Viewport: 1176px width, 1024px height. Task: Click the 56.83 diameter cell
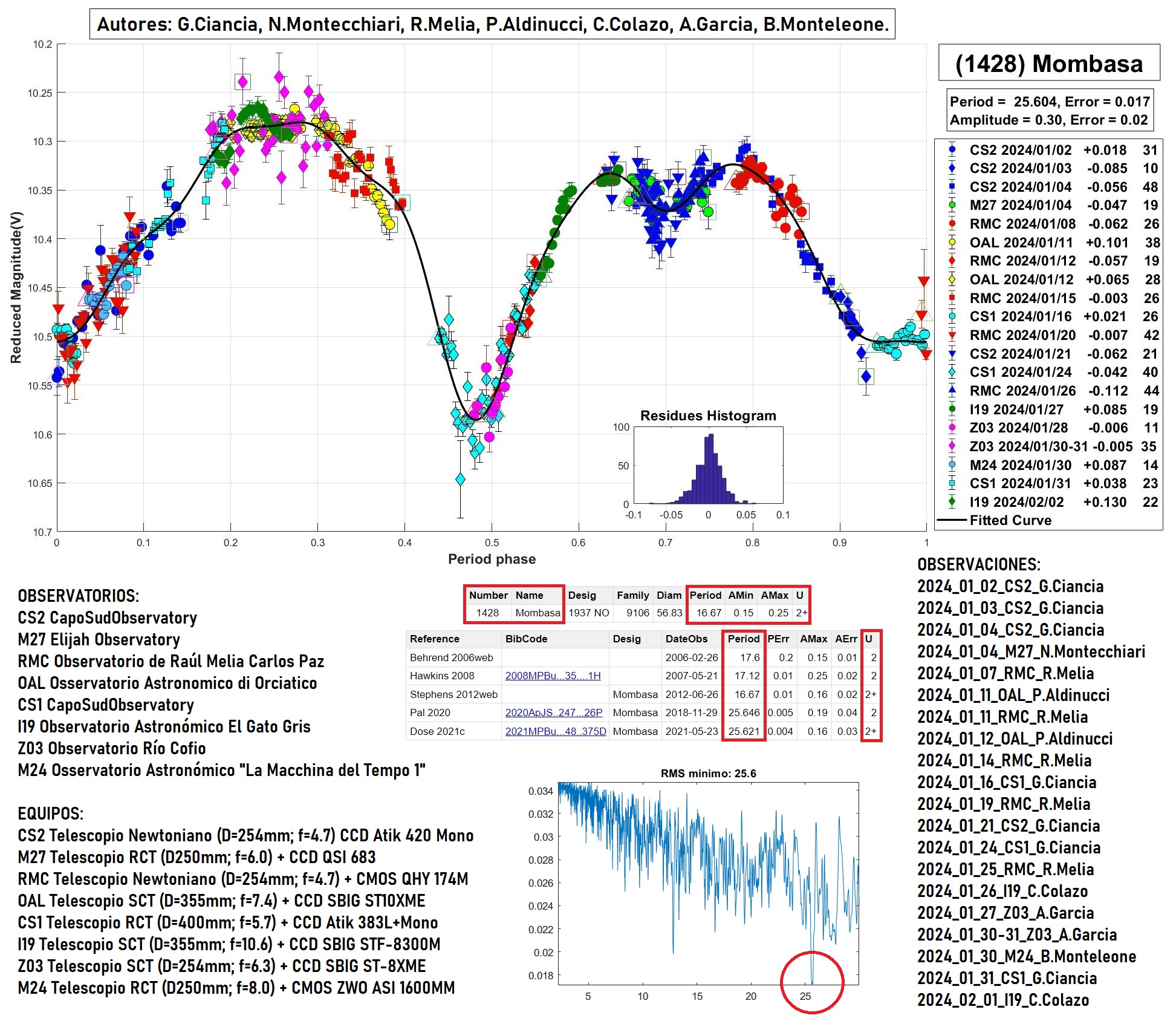tap(669, 613)
